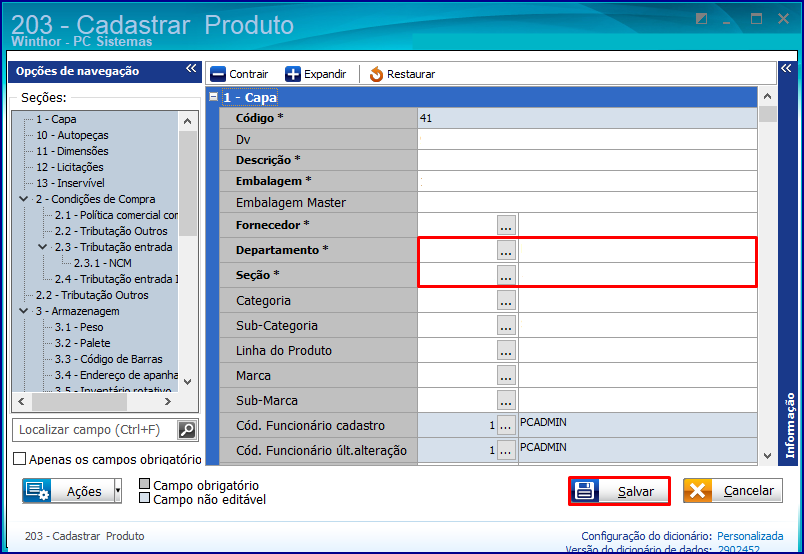The height and width of the screenshot is (554, 804).
Task: Select 2.1 - Política comercial section
Action: [116, 215]
